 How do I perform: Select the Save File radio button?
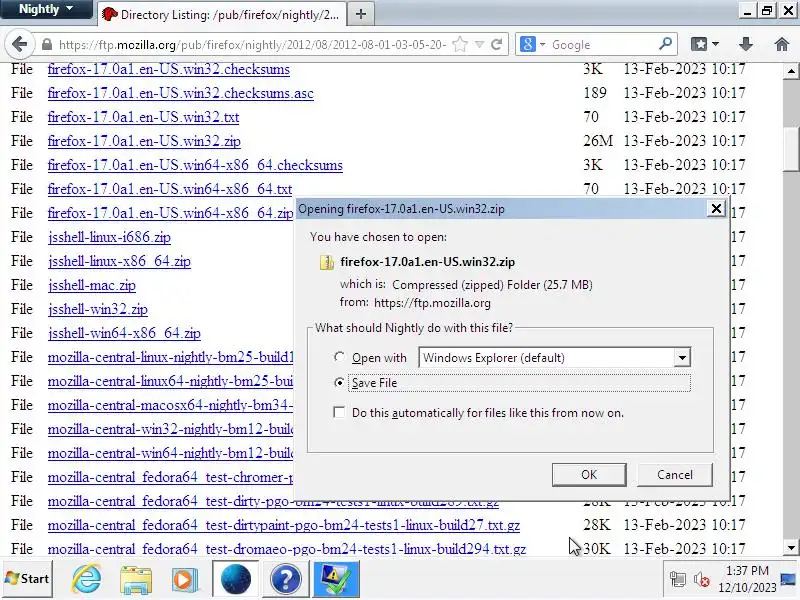coord(339,382)
